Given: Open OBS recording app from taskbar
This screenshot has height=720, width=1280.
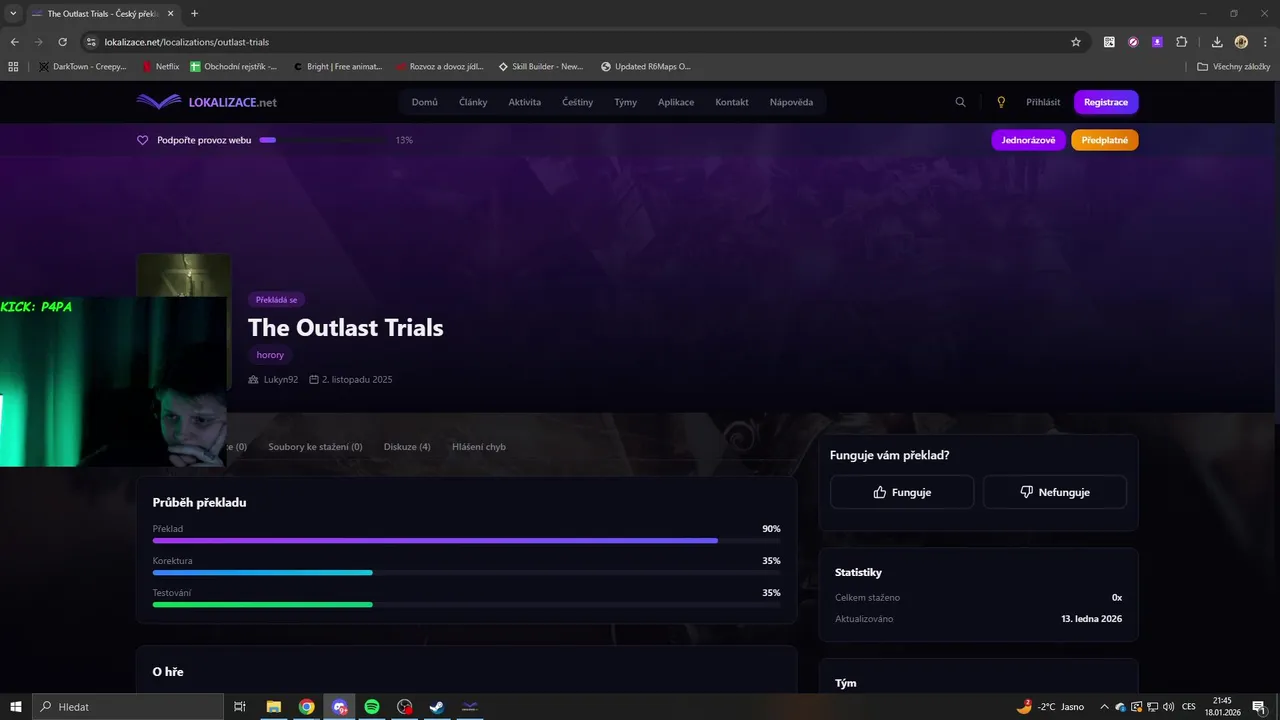Looking at the screenshot, I should tap(404, 707).
